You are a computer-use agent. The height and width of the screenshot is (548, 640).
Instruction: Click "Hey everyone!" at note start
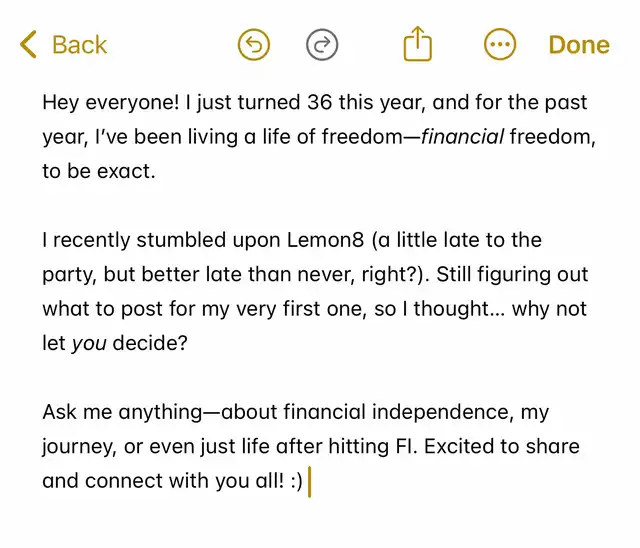111,102
